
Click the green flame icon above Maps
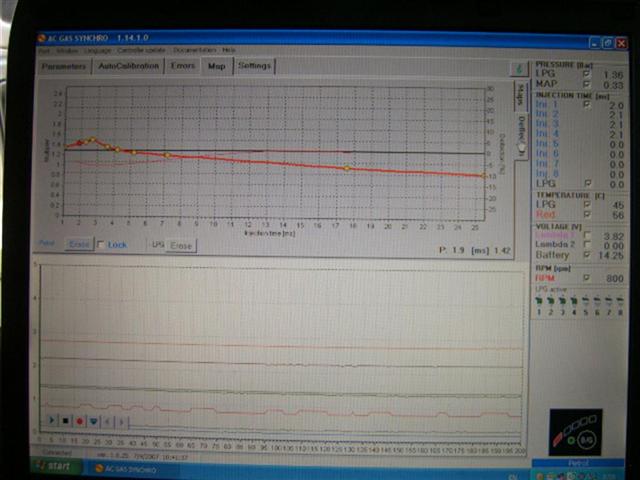coord(519,69)
